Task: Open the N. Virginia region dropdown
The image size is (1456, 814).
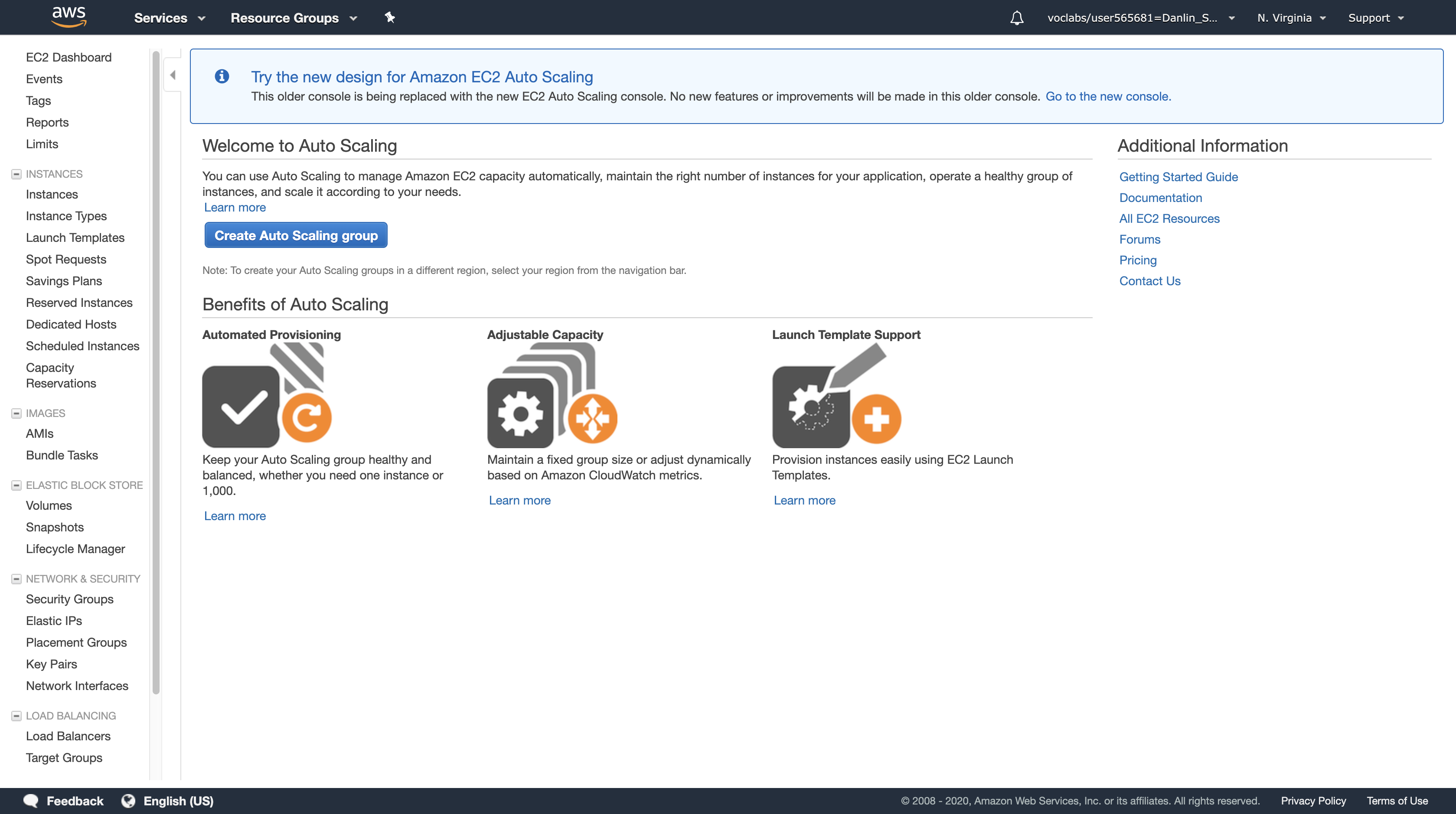Action: tap(1291, 18)
